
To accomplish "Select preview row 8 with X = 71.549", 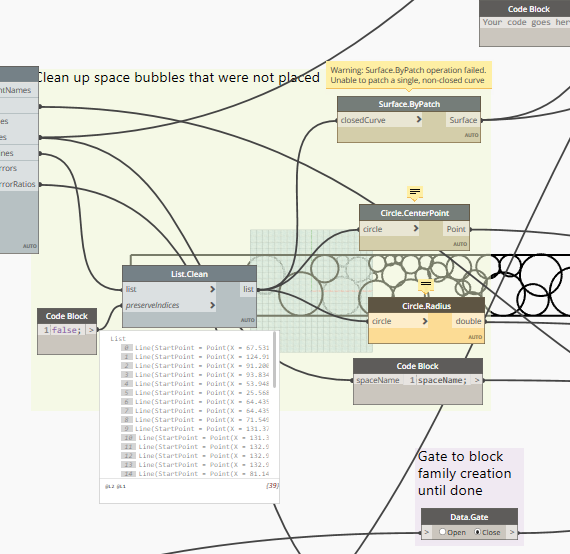I will click(195, 419).
